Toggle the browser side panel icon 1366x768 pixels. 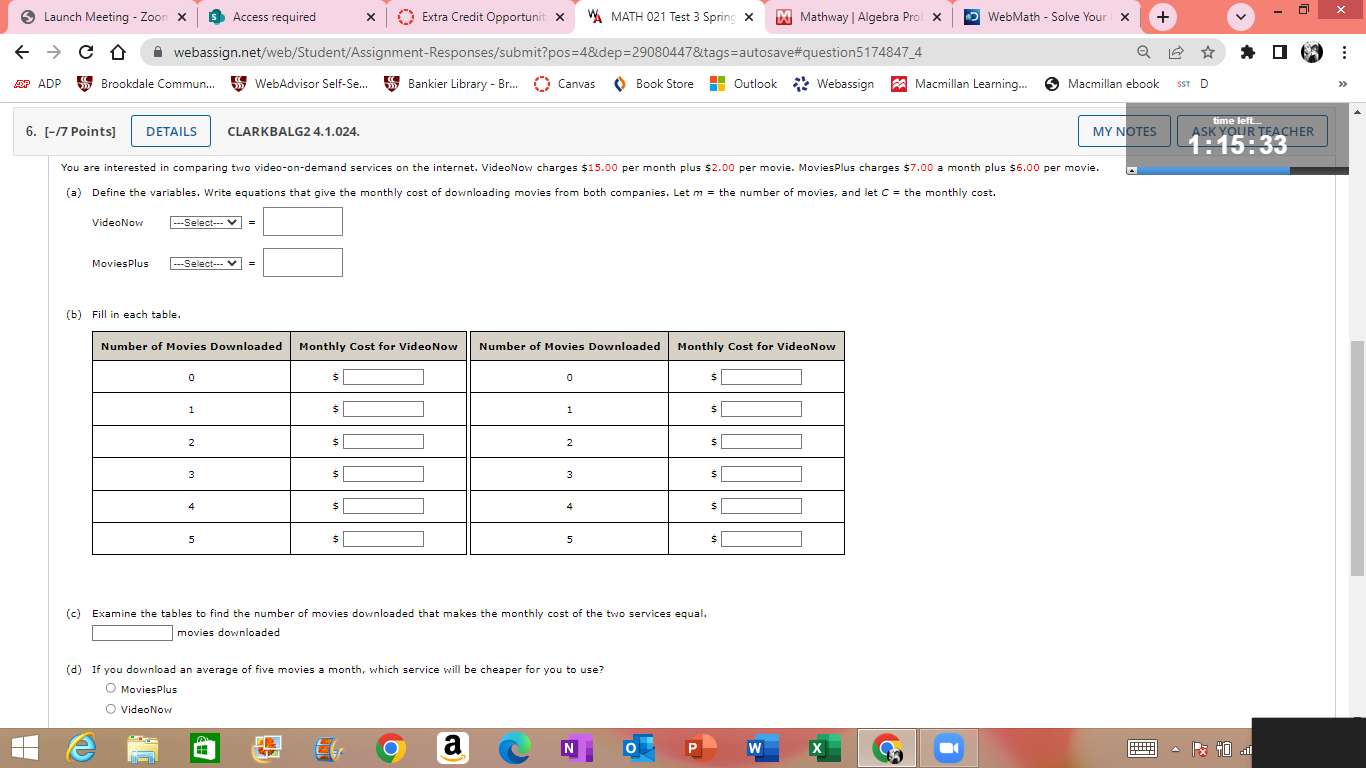pyautogui.click(x=1282, y=52)
